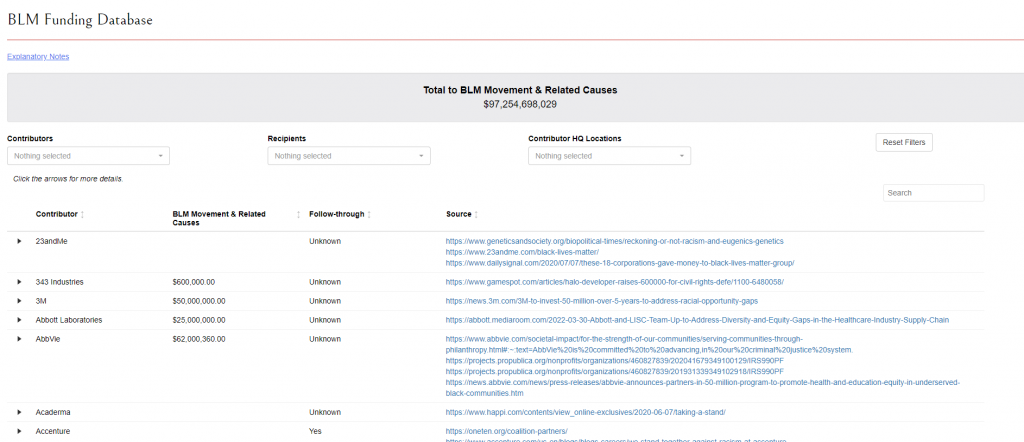Open the 23andme.com black-lives-matter link
This screenshot has width=1024, height=442.
tap(522, 252)
